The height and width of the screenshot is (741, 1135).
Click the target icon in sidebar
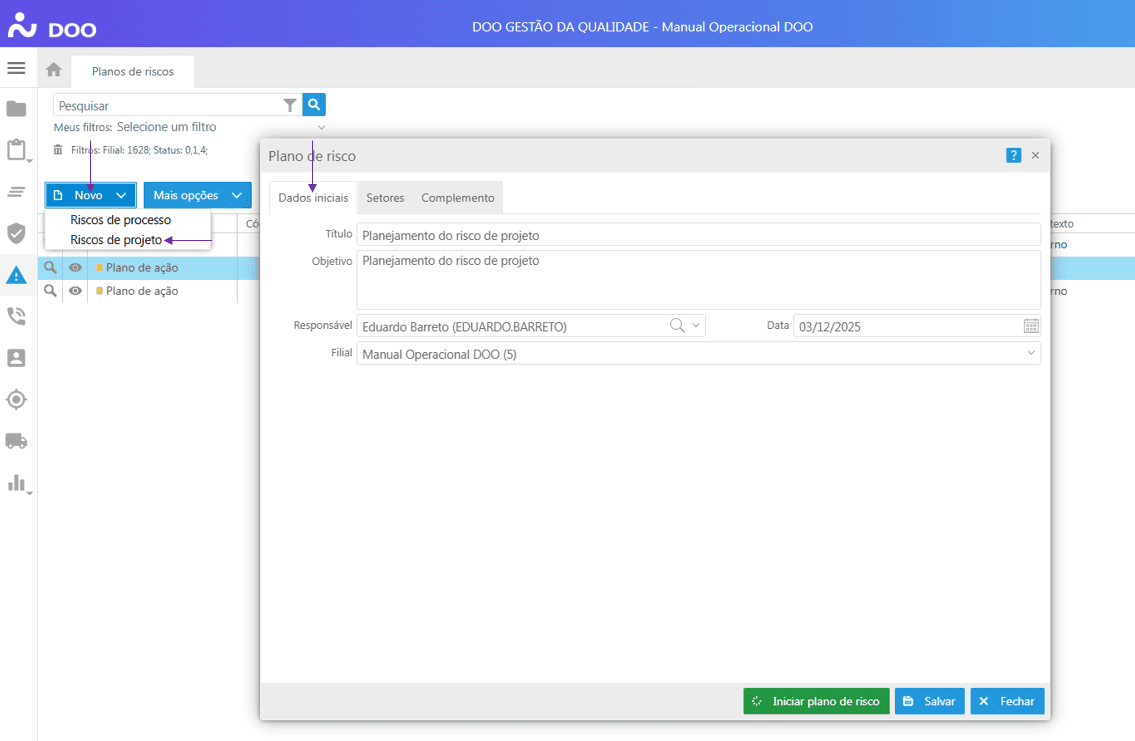pyautogui.click(x=16, y=400)
